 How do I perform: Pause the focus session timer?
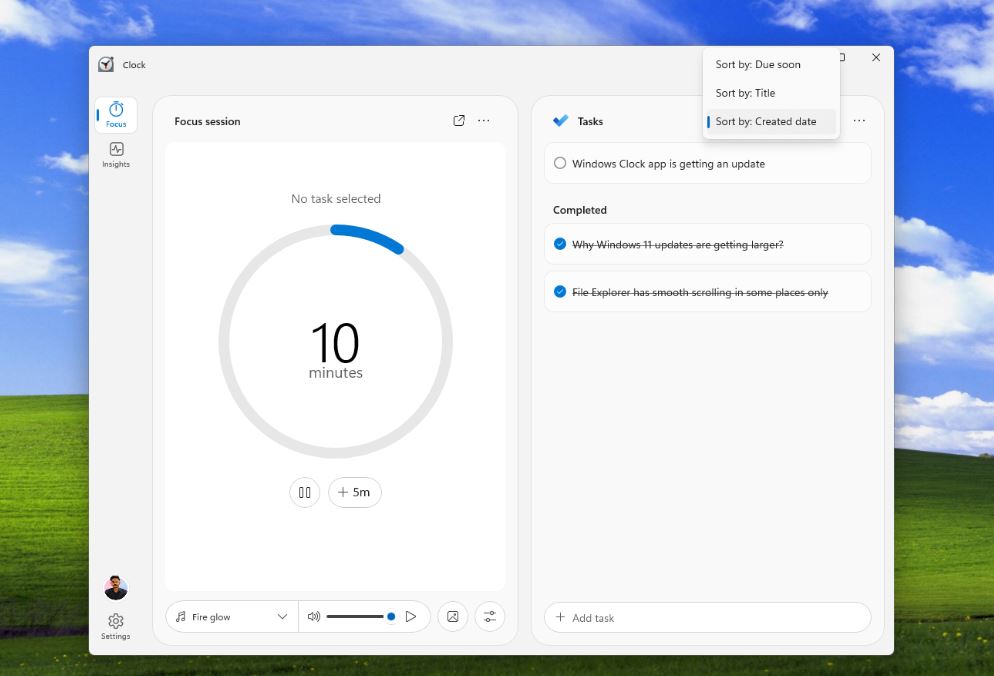[304, 492]
